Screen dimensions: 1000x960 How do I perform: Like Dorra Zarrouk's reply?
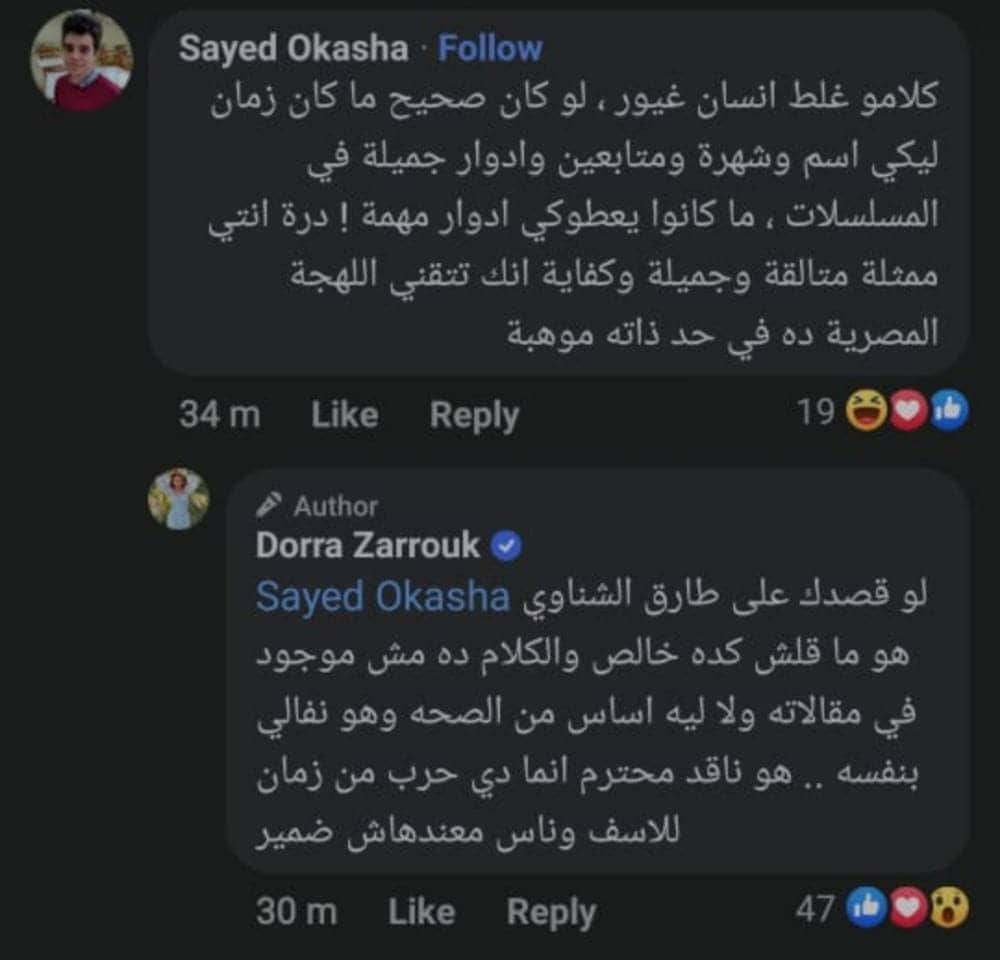[422, 911]
